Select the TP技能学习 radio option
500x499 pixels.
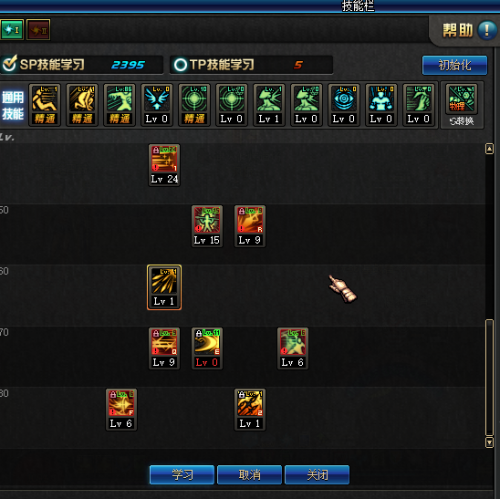point(180,65)
